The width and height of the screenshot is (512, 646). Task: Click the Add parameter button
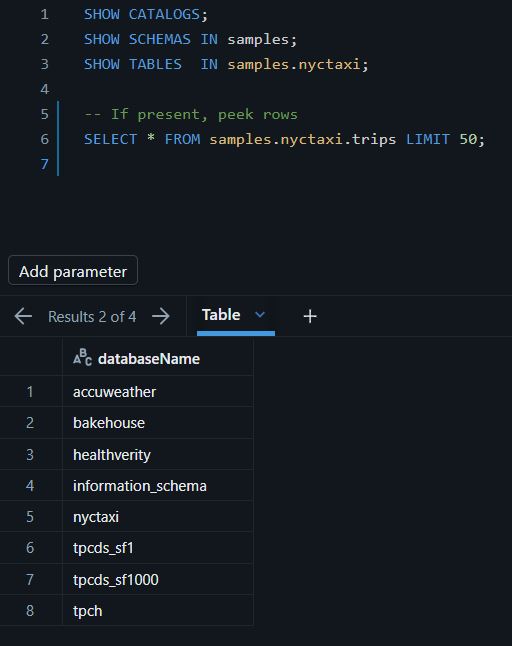pyautogui.click(x=73, y=270)
